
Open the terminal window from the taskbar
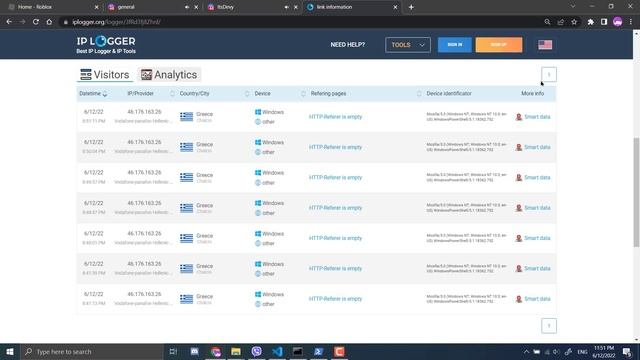coord(298,351)
